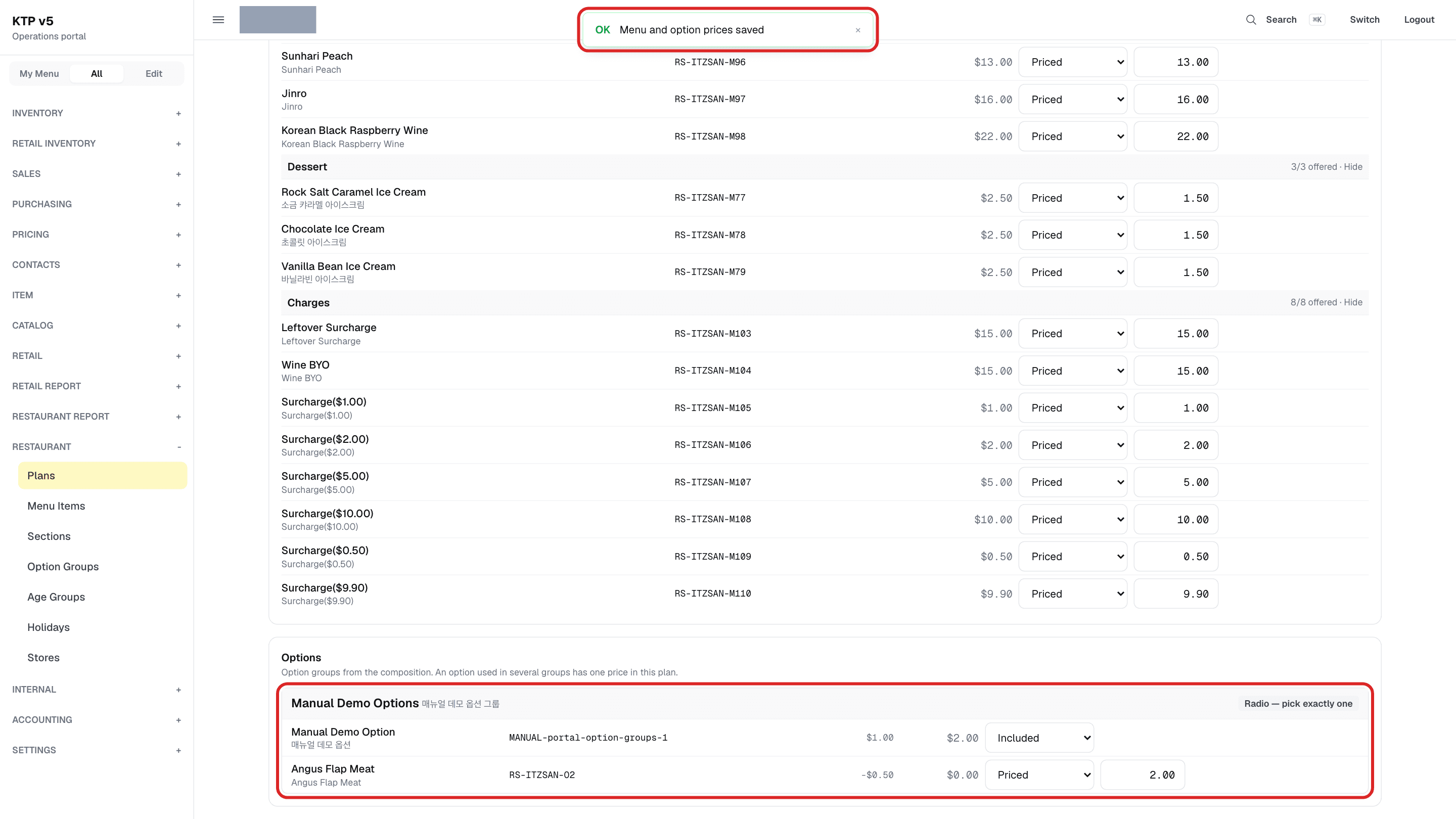Open Vanilla Bean Ice Cream pricing dropdown
Screen dimensions: 1456x819
(x=1072, y=272)
